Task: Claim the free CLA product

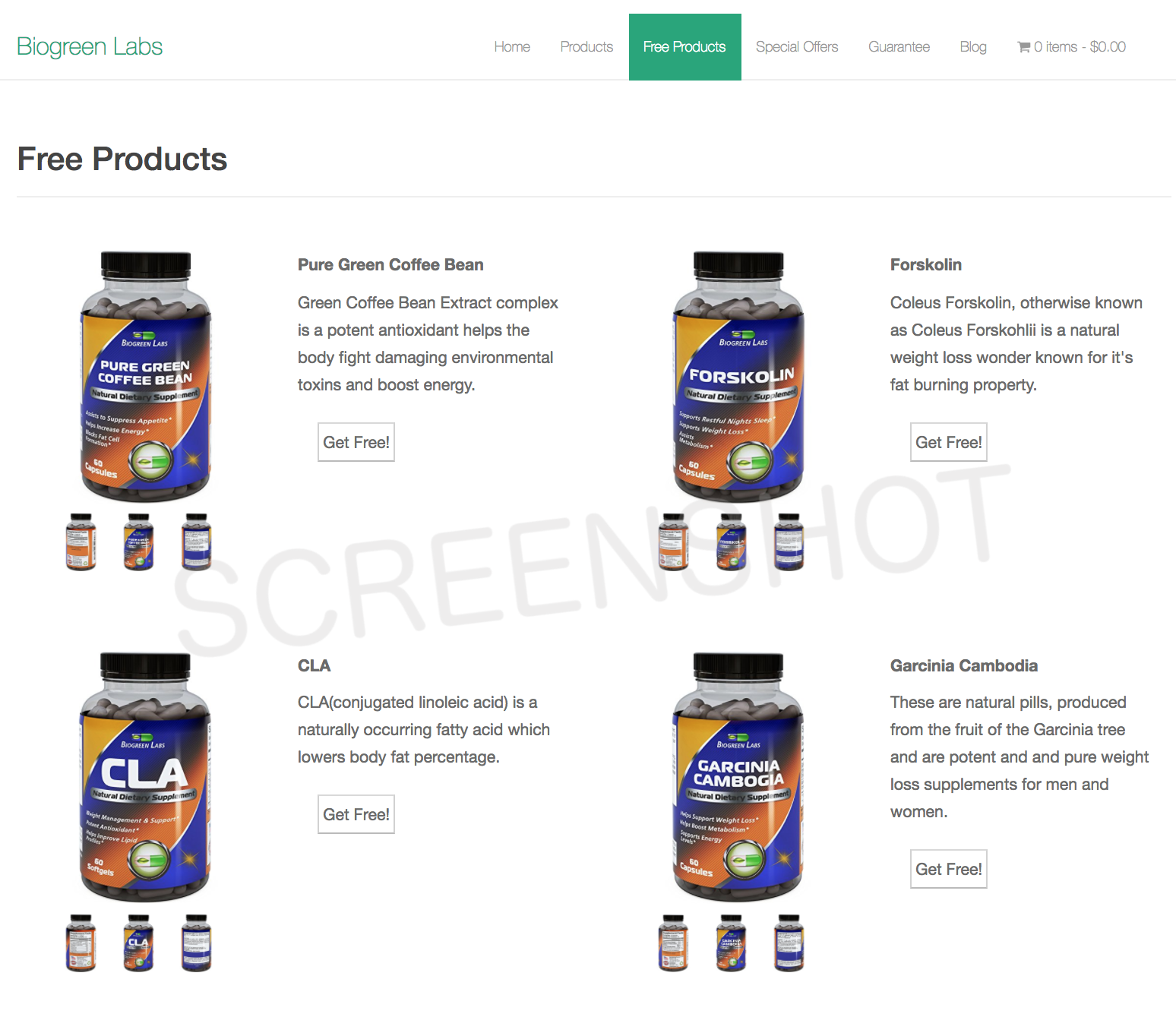Action: click(x=356, y=814)
